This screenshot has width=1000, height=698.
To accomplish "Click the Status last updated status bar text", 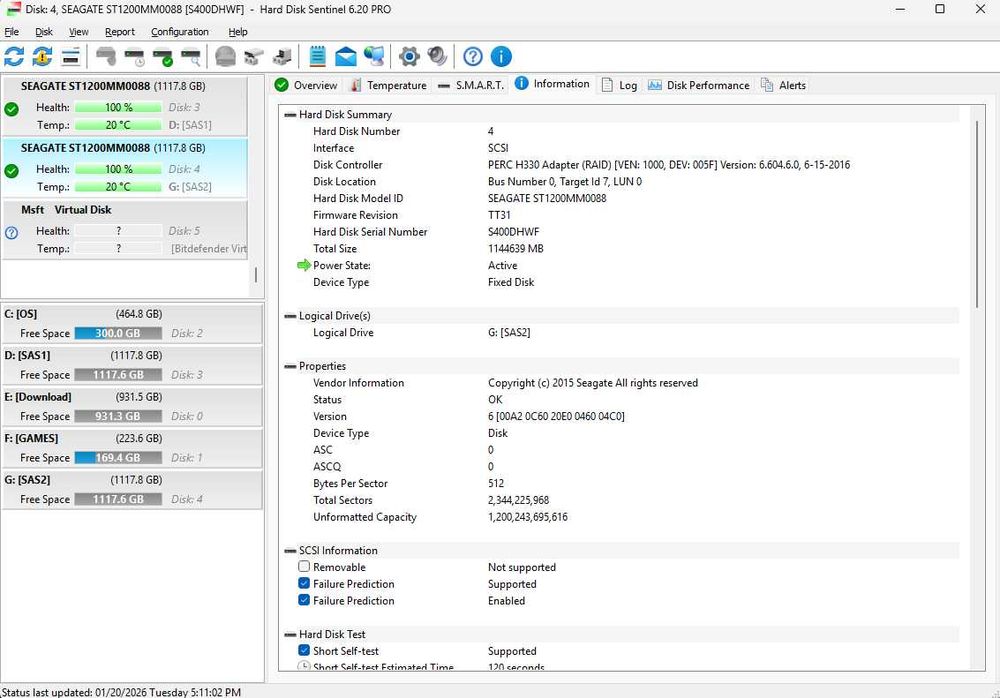I will click(x=121, y=692).
